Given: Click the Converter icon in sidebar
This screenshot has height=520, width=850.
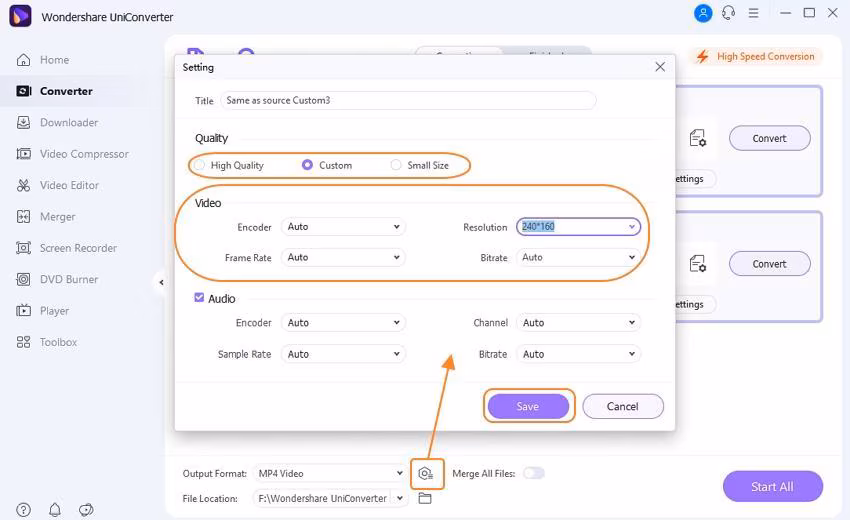Looking at the screenshot, I should 23,91.
